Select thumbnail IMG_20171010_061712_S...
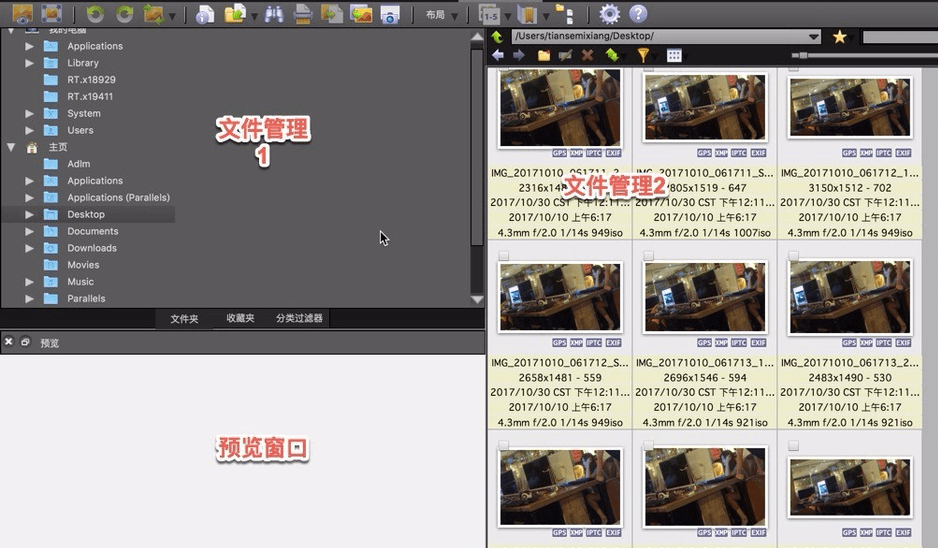Screen dimensions: 938x548 [560, 297]
